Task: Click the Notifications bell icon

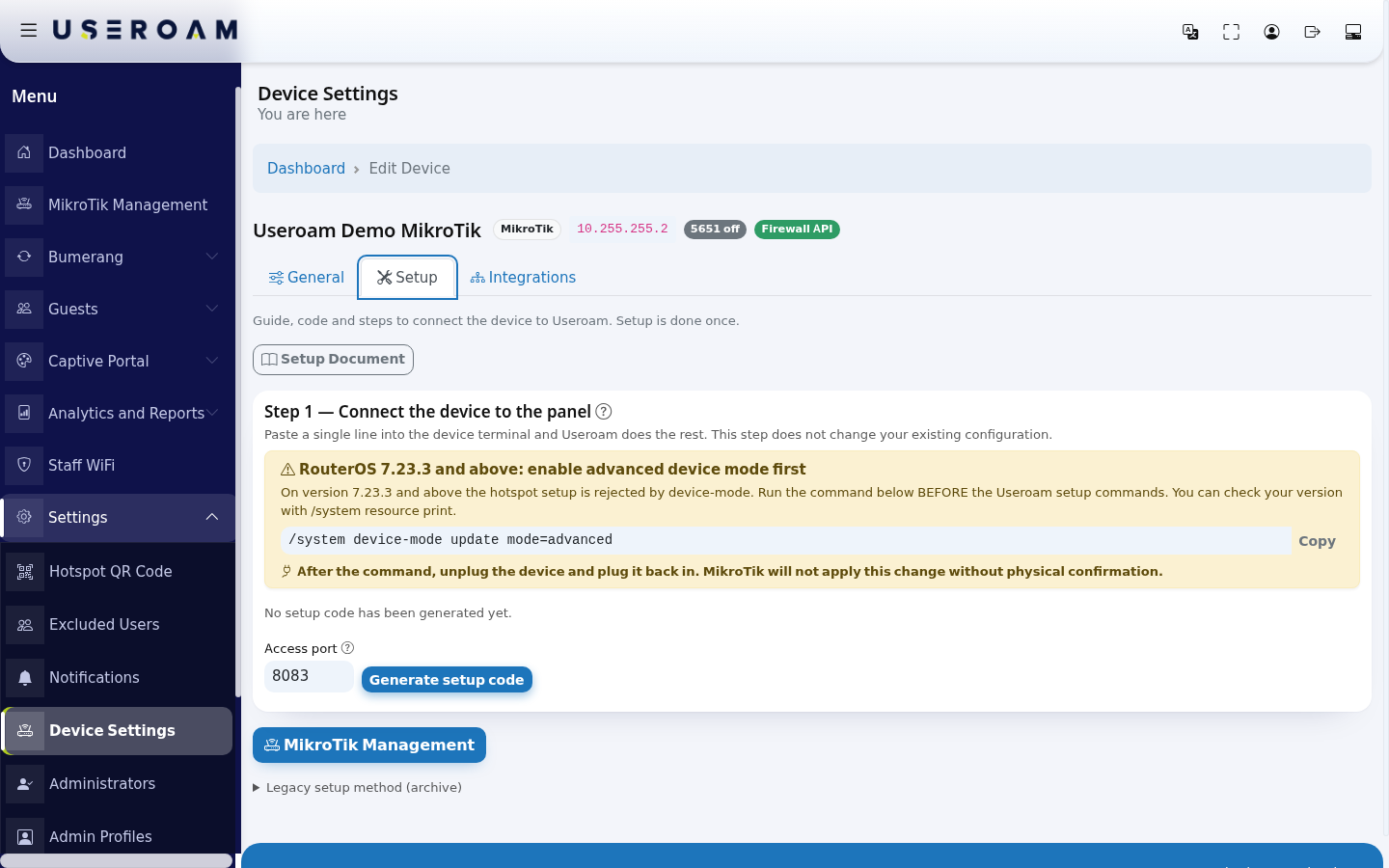Action: click(25, 678)
